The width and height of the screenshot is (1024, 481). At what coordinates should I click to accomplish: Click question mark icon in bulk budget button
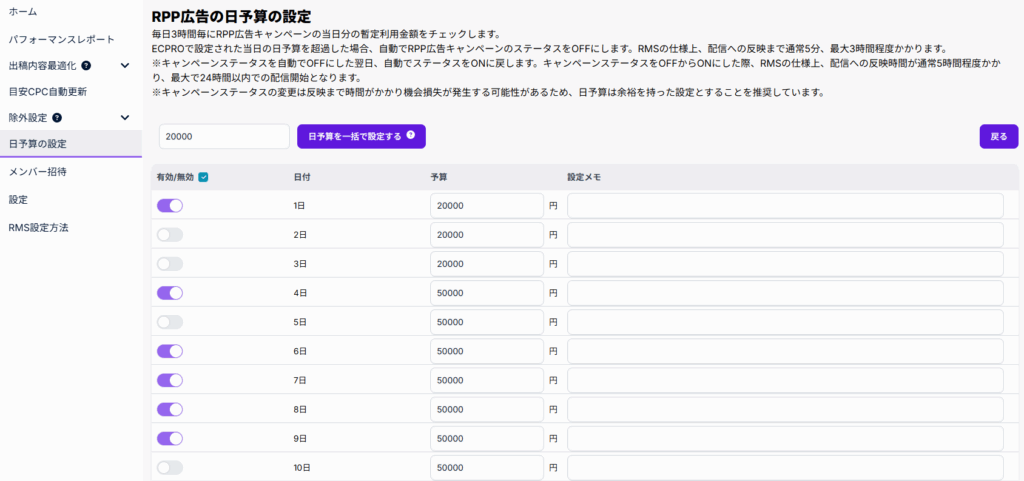[x=410, y=135]
